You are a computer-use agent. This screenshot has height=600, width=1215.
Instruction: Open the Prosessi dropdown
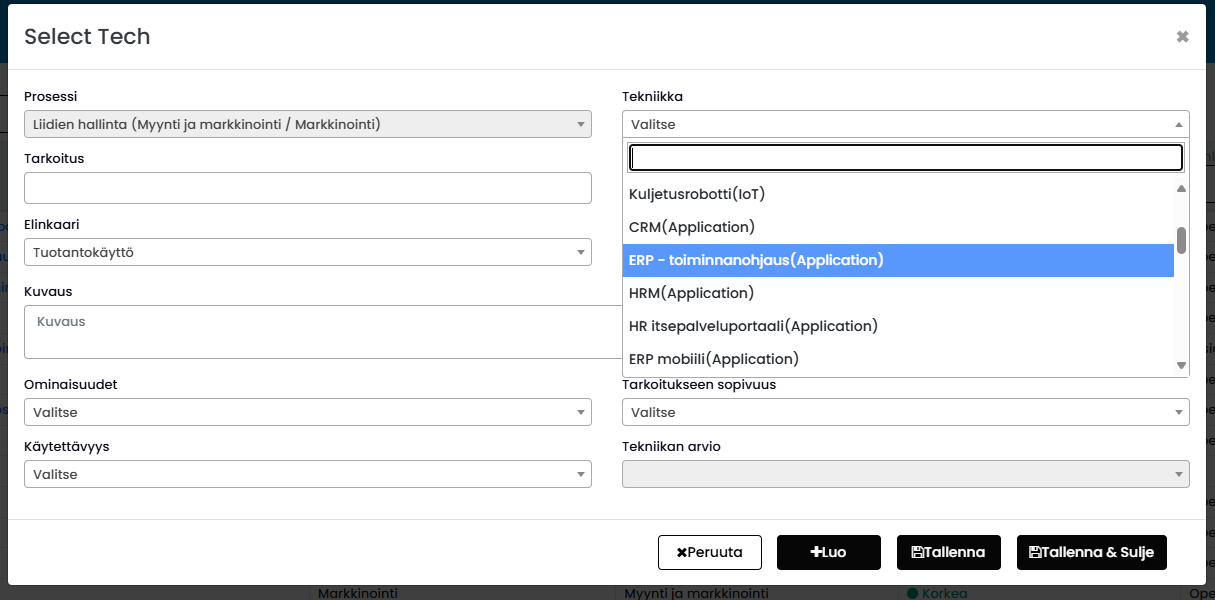[x=307, y=124]
